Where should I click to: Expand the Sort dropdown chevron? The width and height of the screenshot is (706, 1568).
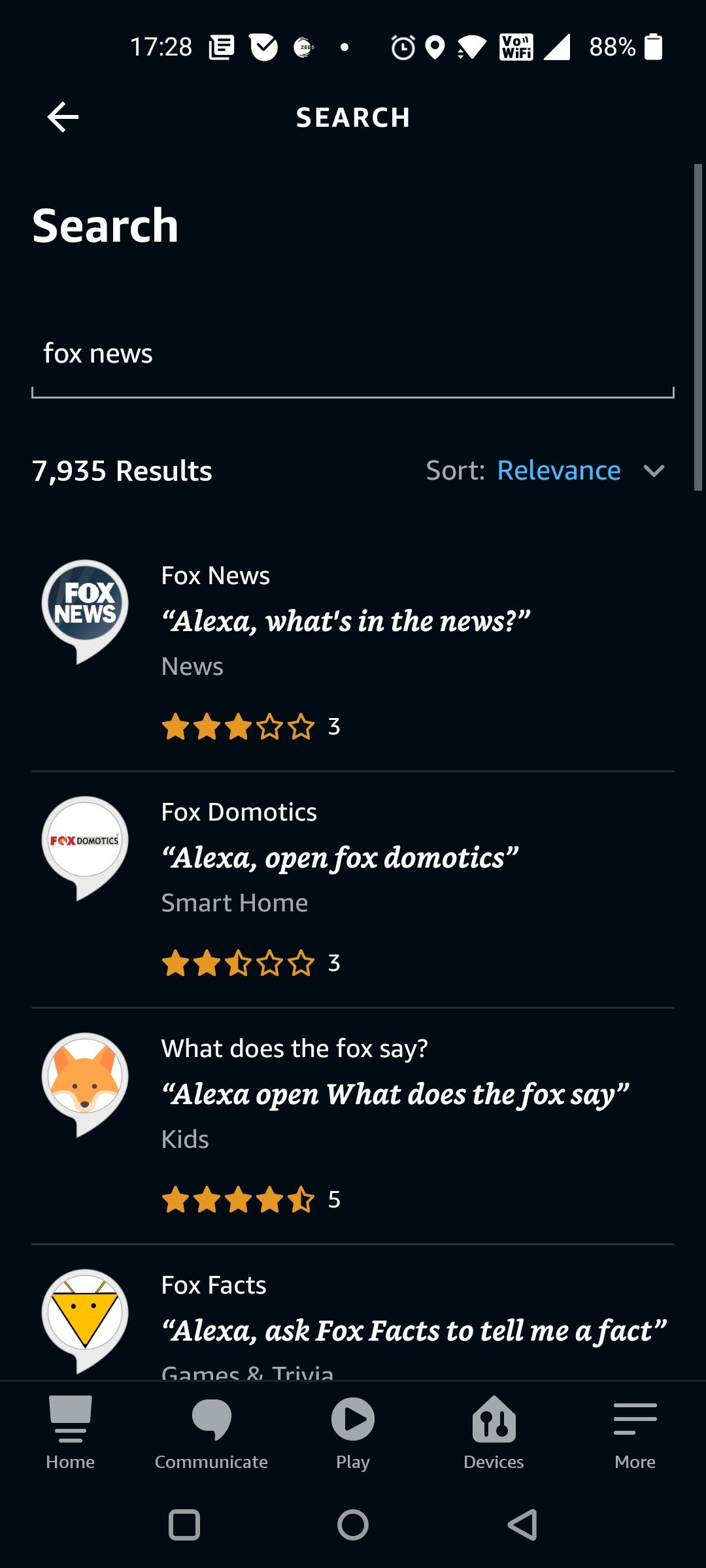(x=654, y=471)
